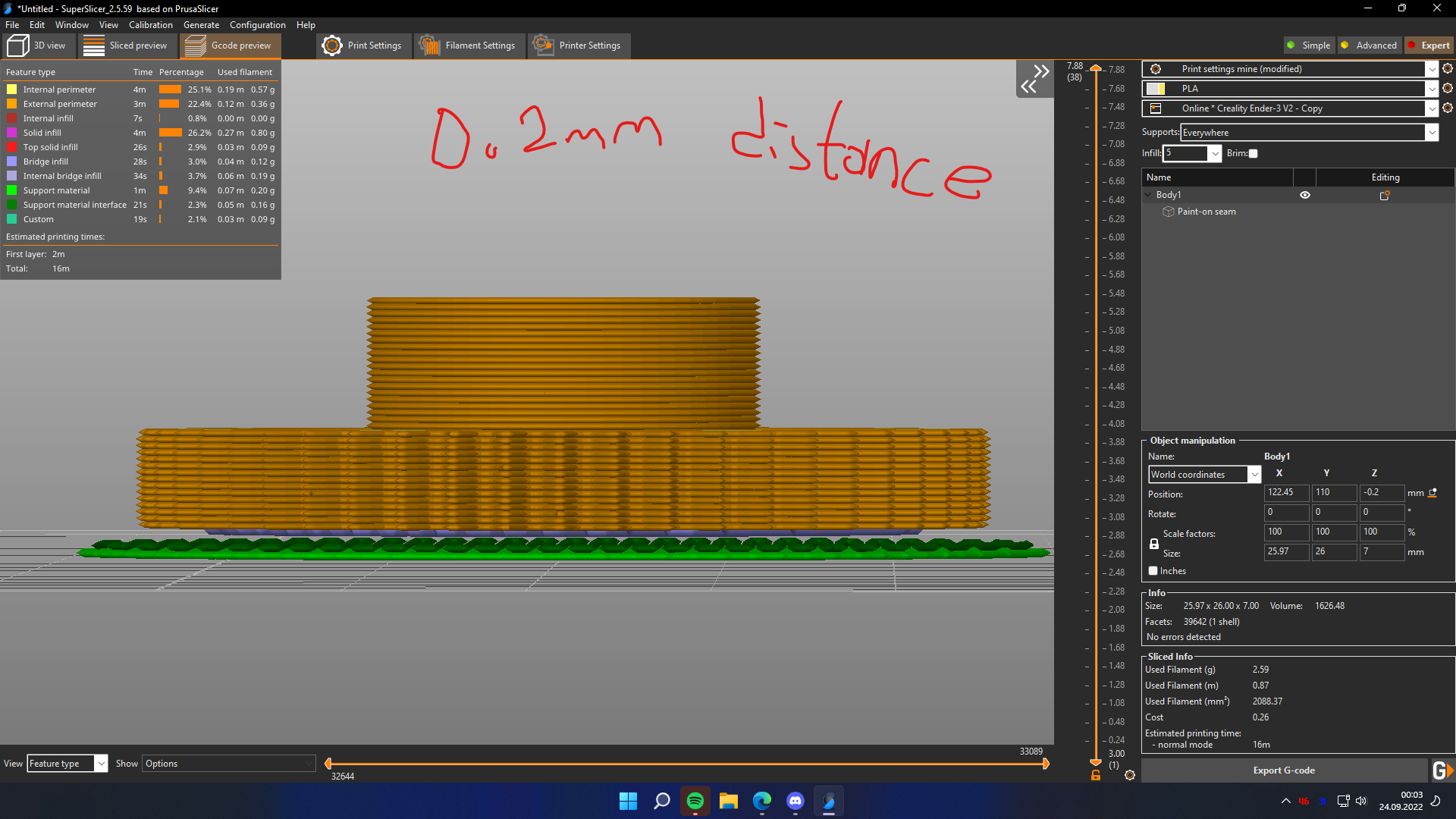Click the Export G-code button
This screenshot has width=1456, height=819.
click(x=1284, y=770)
